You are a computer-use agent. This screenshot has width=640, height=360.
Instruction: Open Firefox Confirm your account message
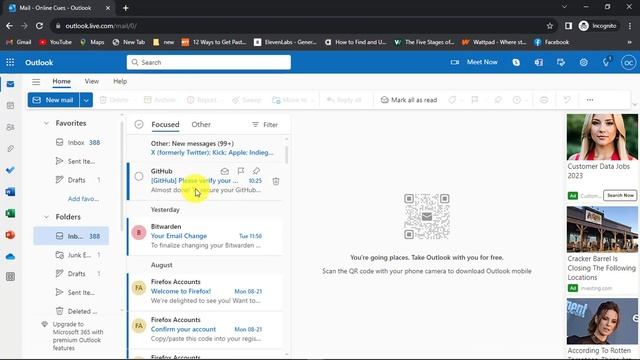coord(205,329)
